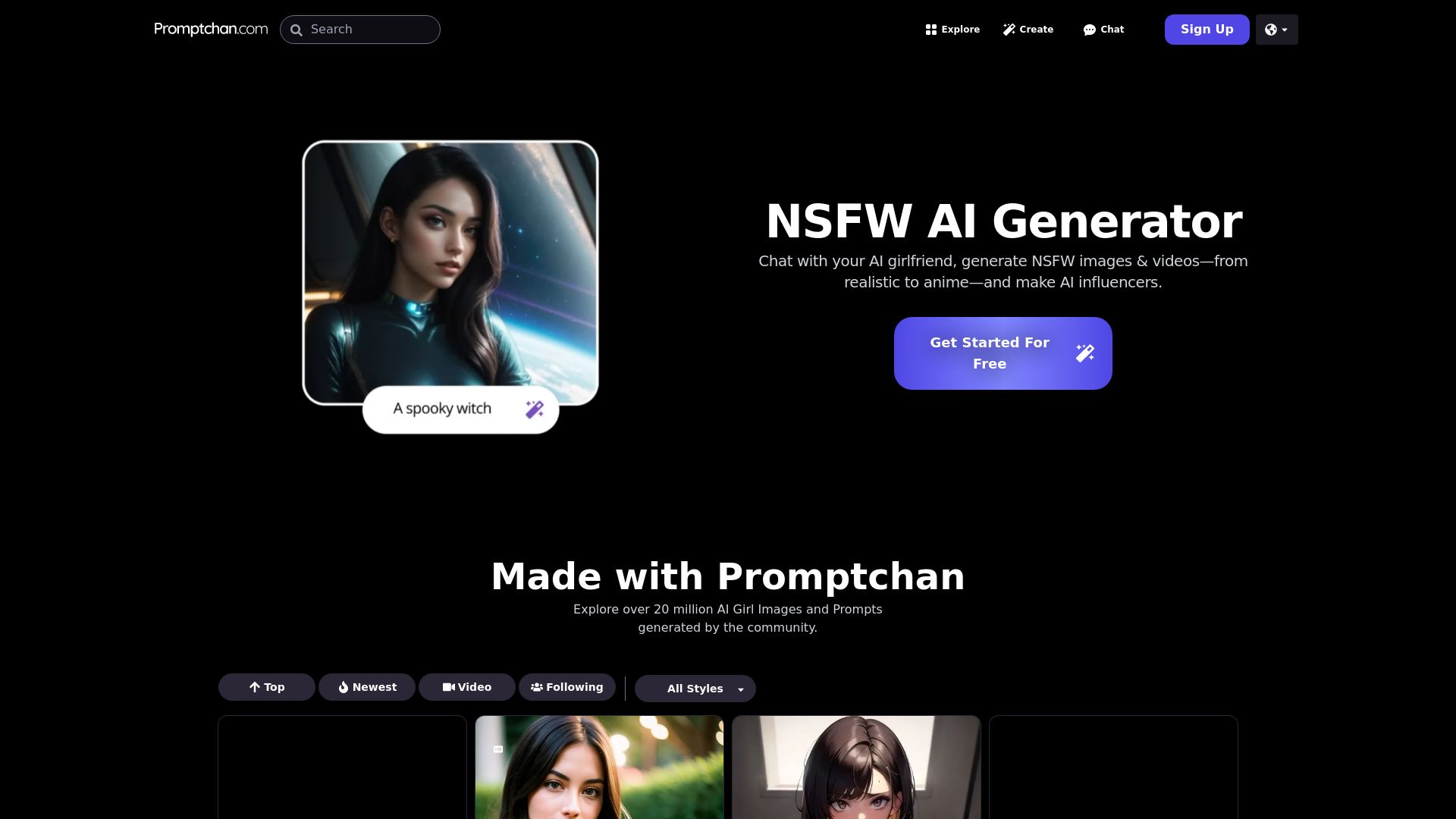Click the HD badge on brunette image

[498, 749]
